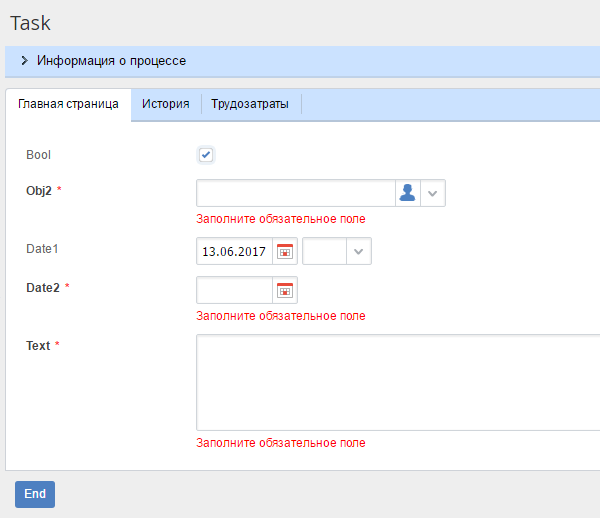
Task: Open the История tab
Action: 166,104
